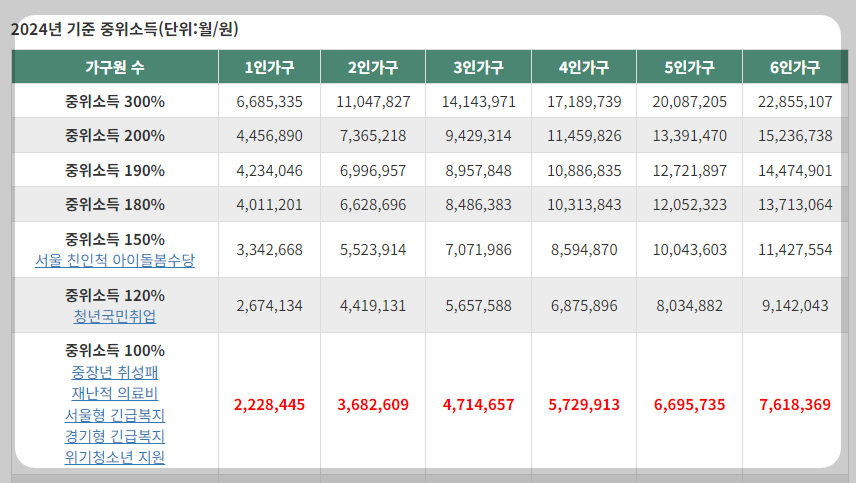Click the value 5,523,914
The image size is (856, 483).
click(x=373, y=249)
